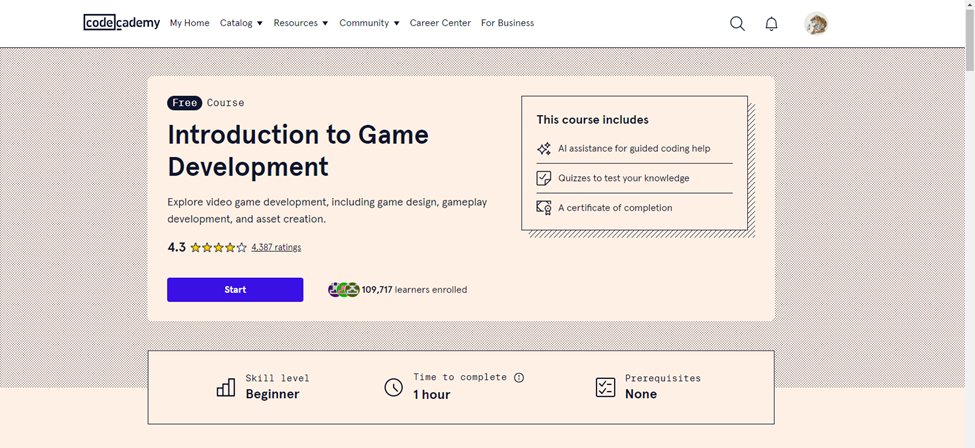Click the certificate of completion icon
Screen dimensions: 975x448
pyautogui.click(x=544, y=208)
